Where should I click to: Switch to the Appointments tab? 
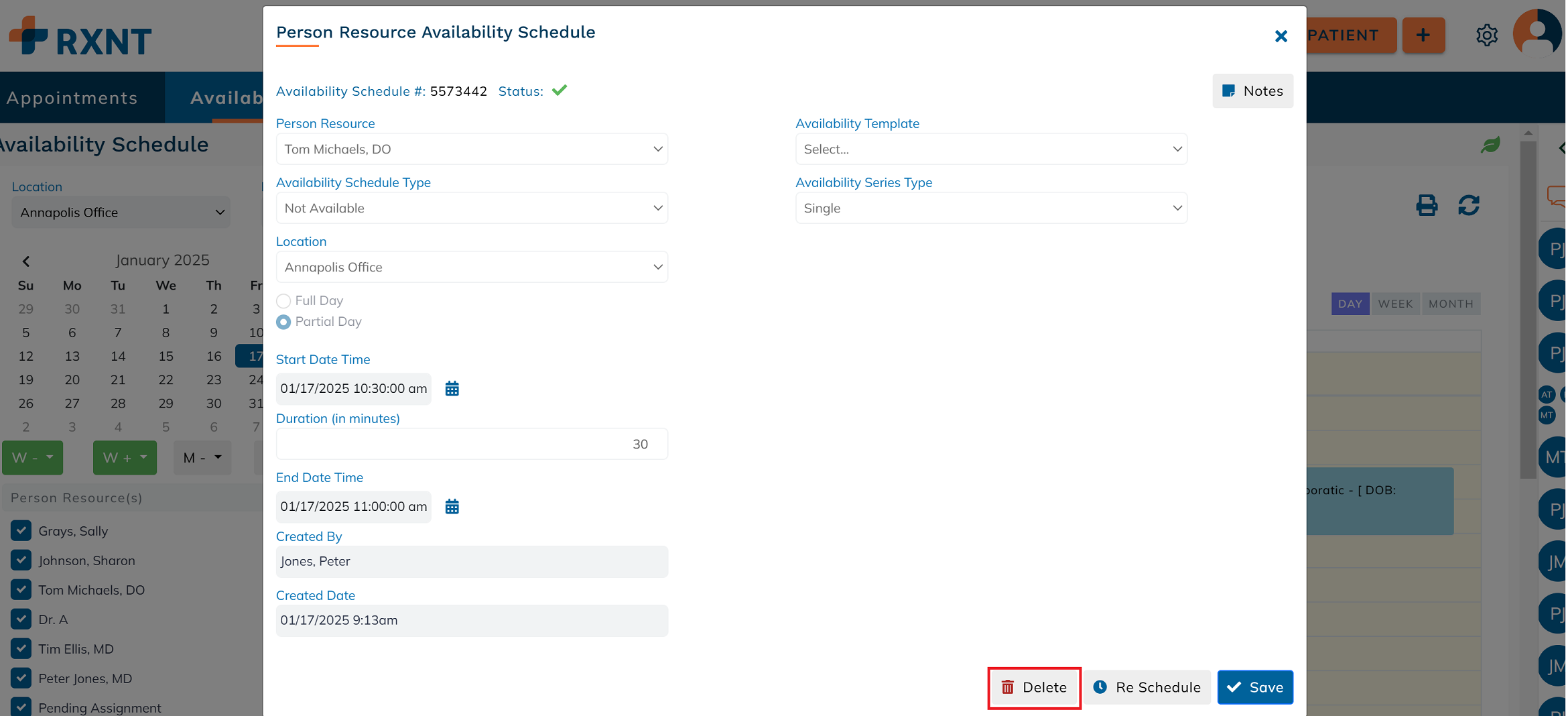(72, 98)
